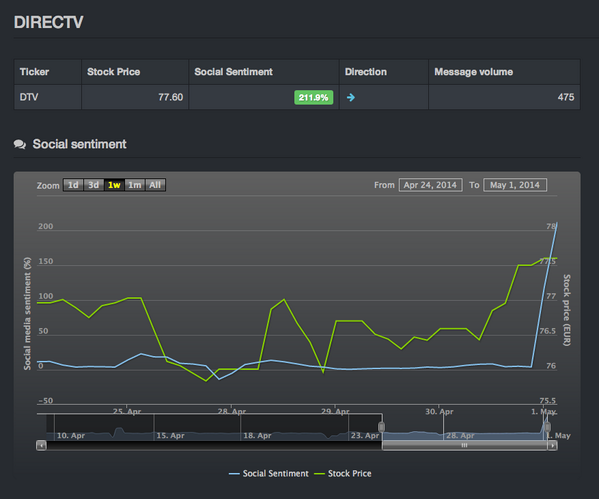This screenshot has height=499, width=599.
Task: Click the Social media sentiment (%) axis title
Action: coord(27,313)
